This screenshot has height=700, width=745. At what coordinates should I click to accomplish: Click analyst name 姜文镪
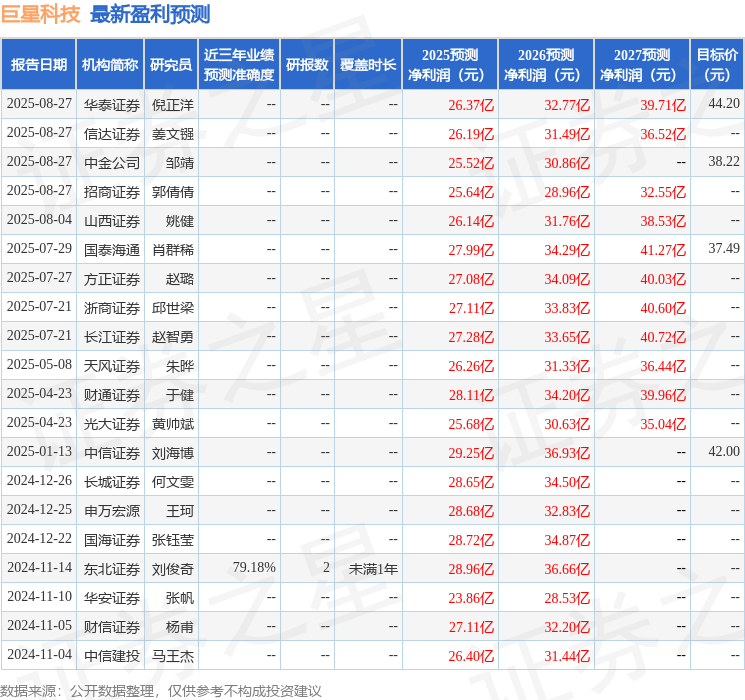point(172,134)
